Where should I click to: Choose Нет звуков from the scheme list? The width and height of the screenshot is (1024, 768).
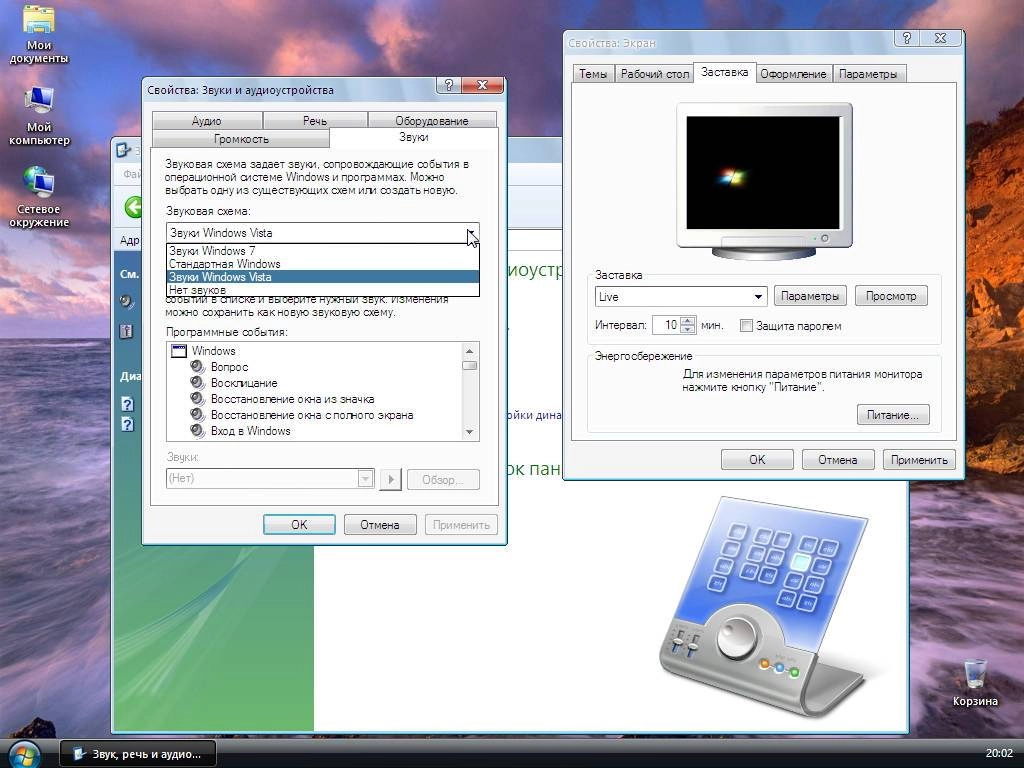pos(323,290)
